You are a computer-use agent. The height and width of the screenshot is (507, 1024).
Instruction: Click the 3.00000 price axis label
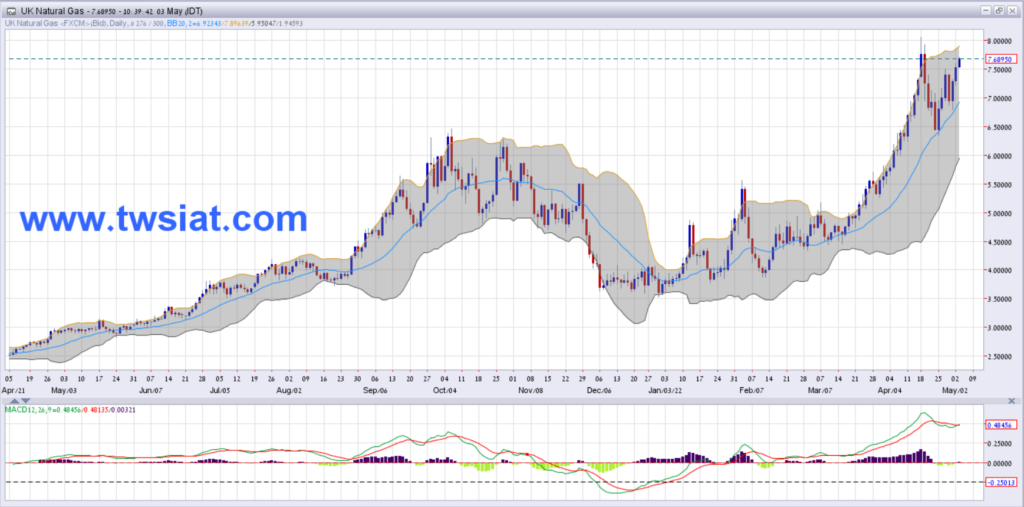click(x=999, y=328)
